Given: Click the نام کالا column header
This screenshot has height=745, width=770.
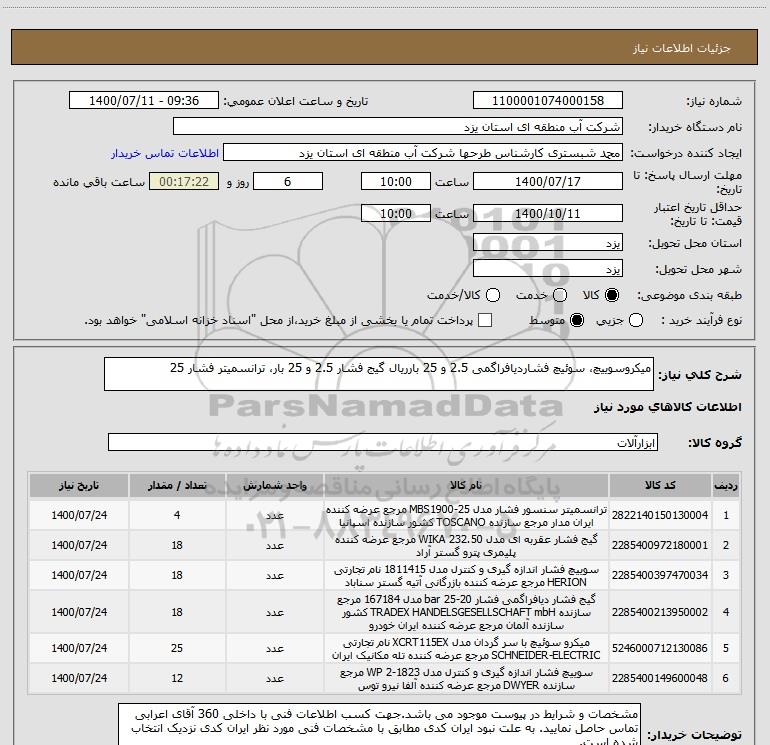Looking at the screenshot, I should point(467,485).
